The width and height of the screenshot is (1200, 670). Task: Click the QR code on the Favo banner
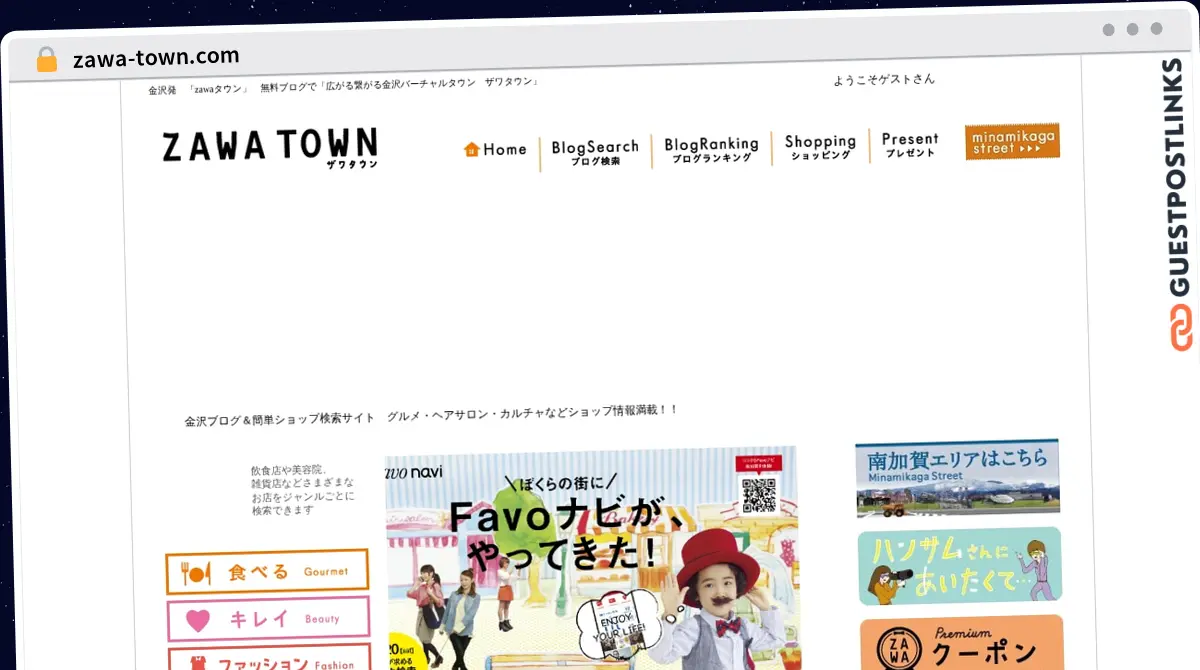(x=759, y=494)
